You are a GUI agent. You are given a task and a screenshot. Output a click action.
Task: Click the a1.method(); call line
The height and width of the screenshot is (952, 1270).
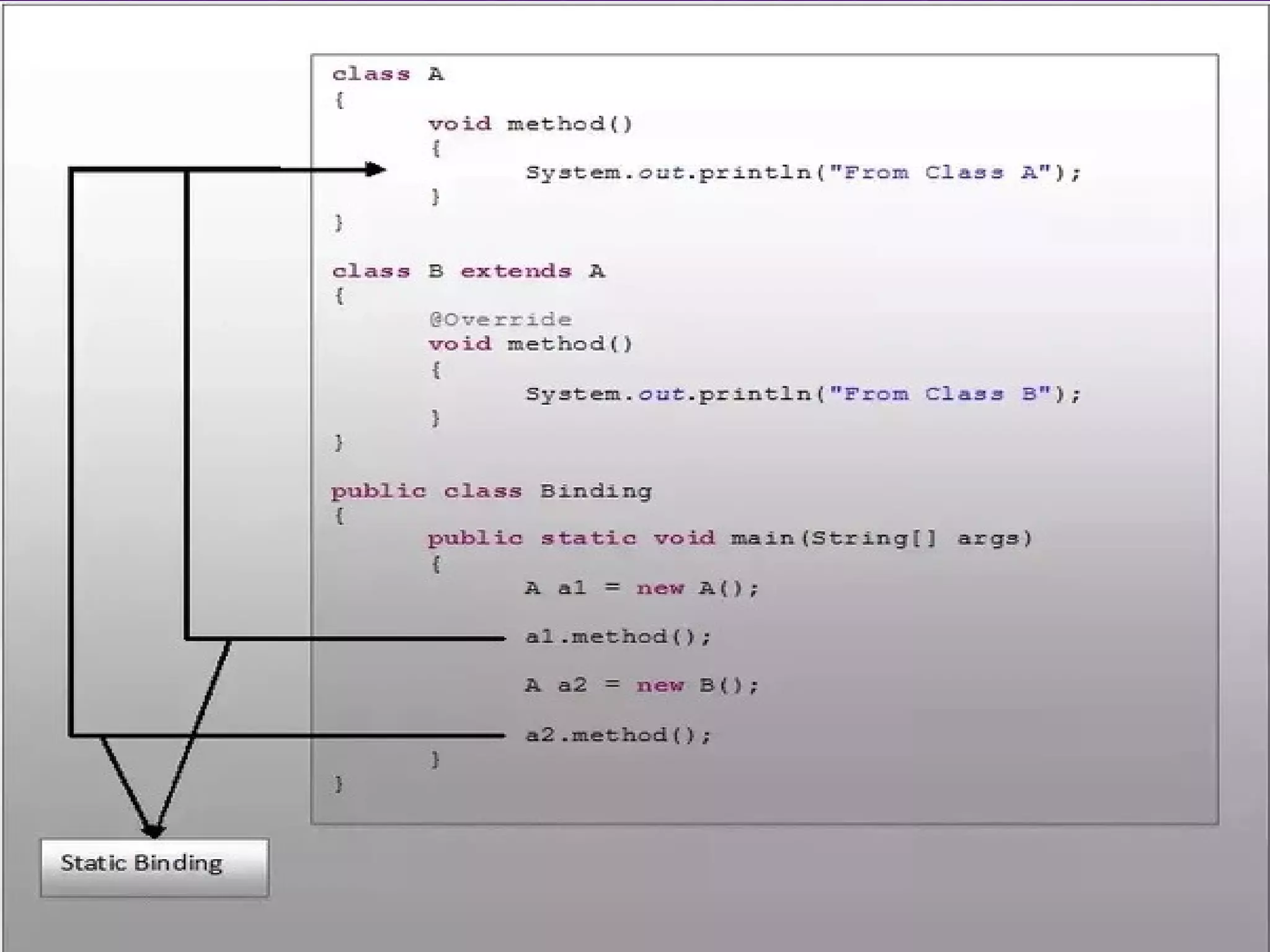pos(618,637)
